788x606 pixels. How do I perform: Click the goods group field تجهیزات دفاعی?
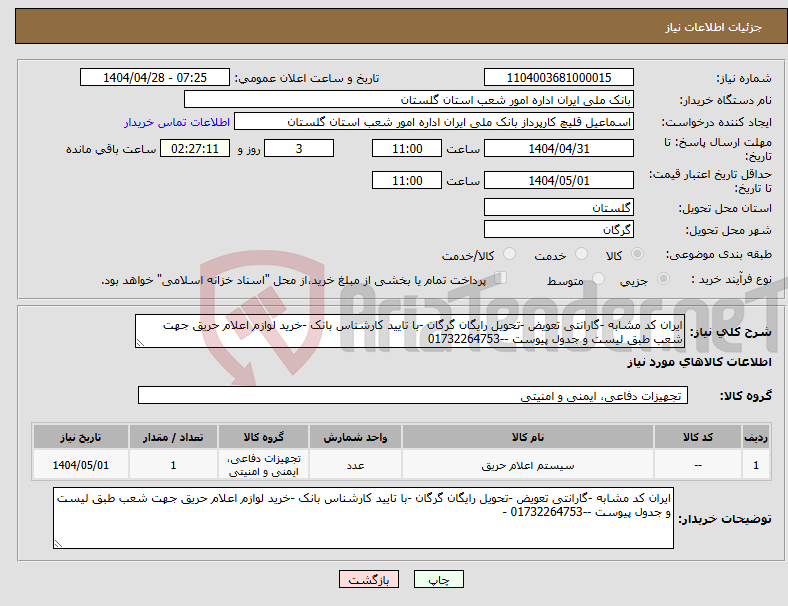413,395
